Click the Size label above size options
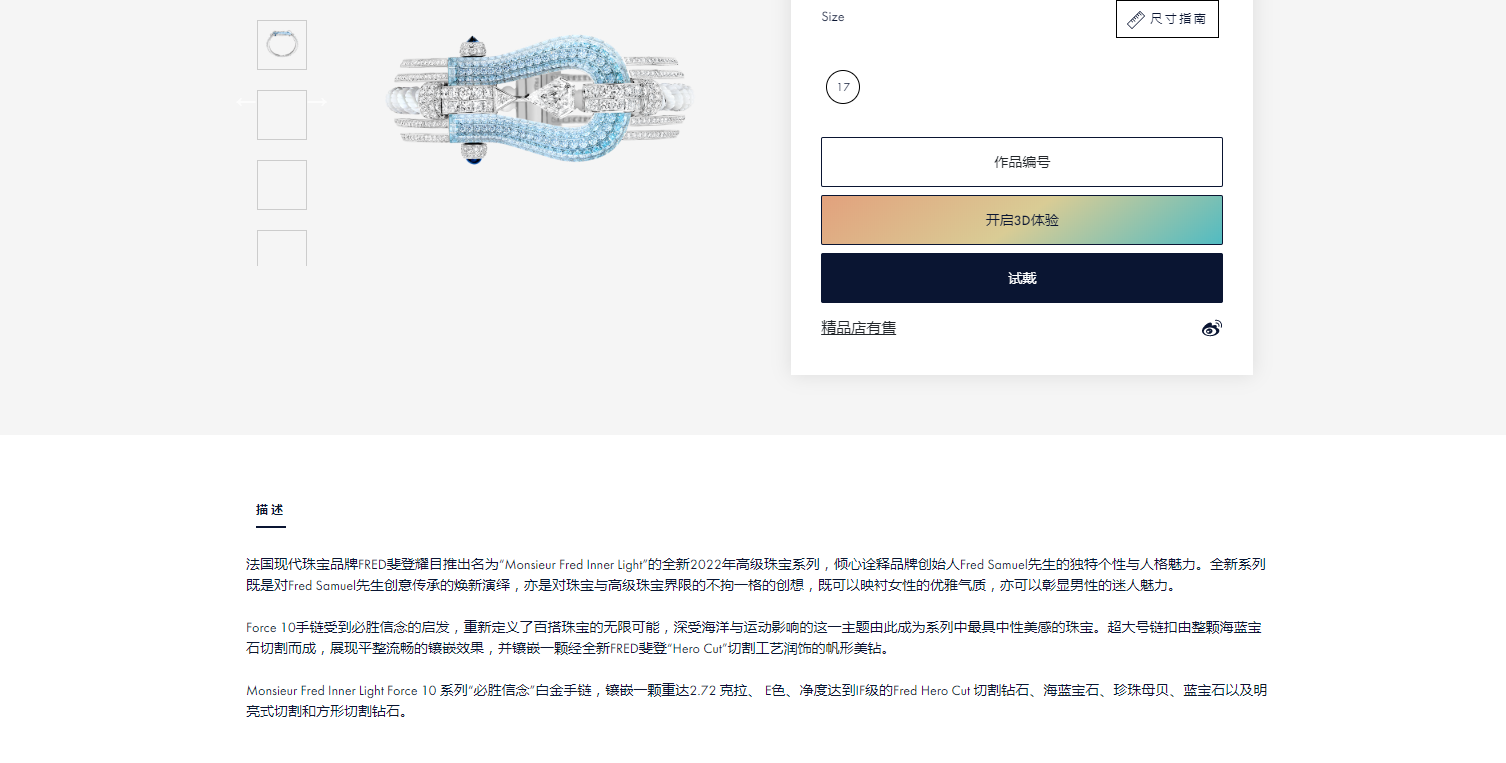Image resolution: width=1506 pixels, height=763 pixels. (832, 17)
